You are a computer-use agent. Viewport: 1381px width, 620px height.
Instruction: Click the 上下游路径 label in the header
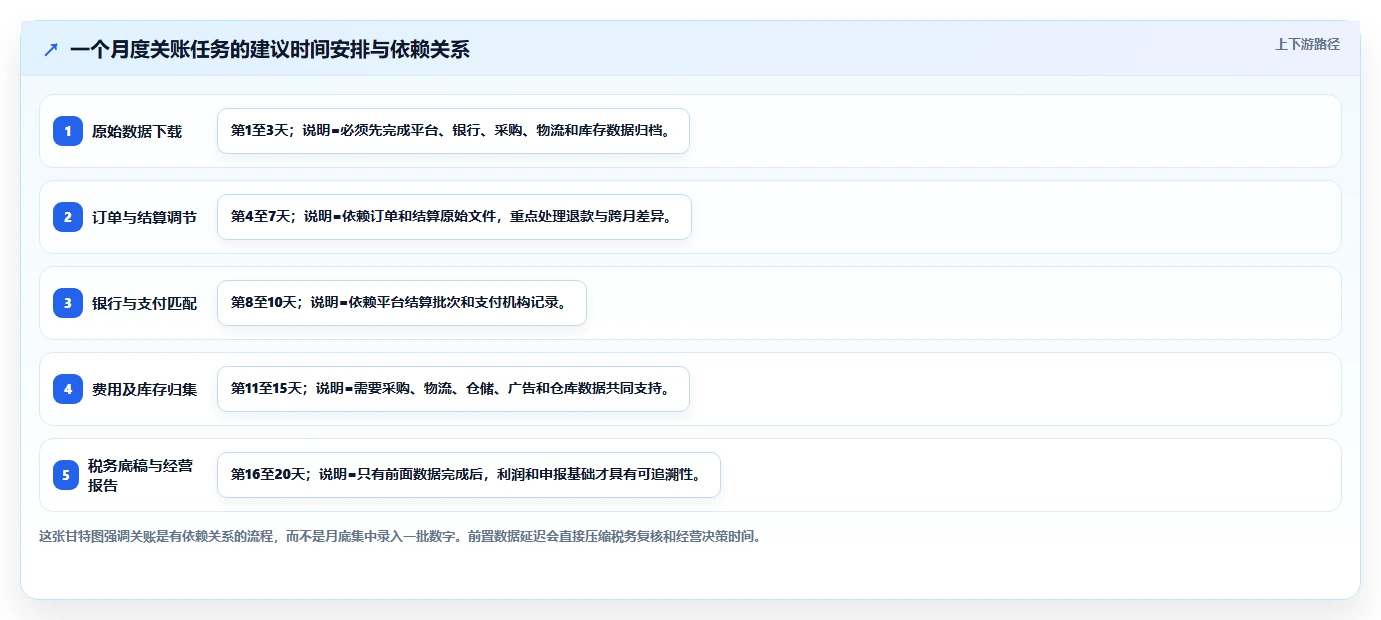(x=1307, y=44)
